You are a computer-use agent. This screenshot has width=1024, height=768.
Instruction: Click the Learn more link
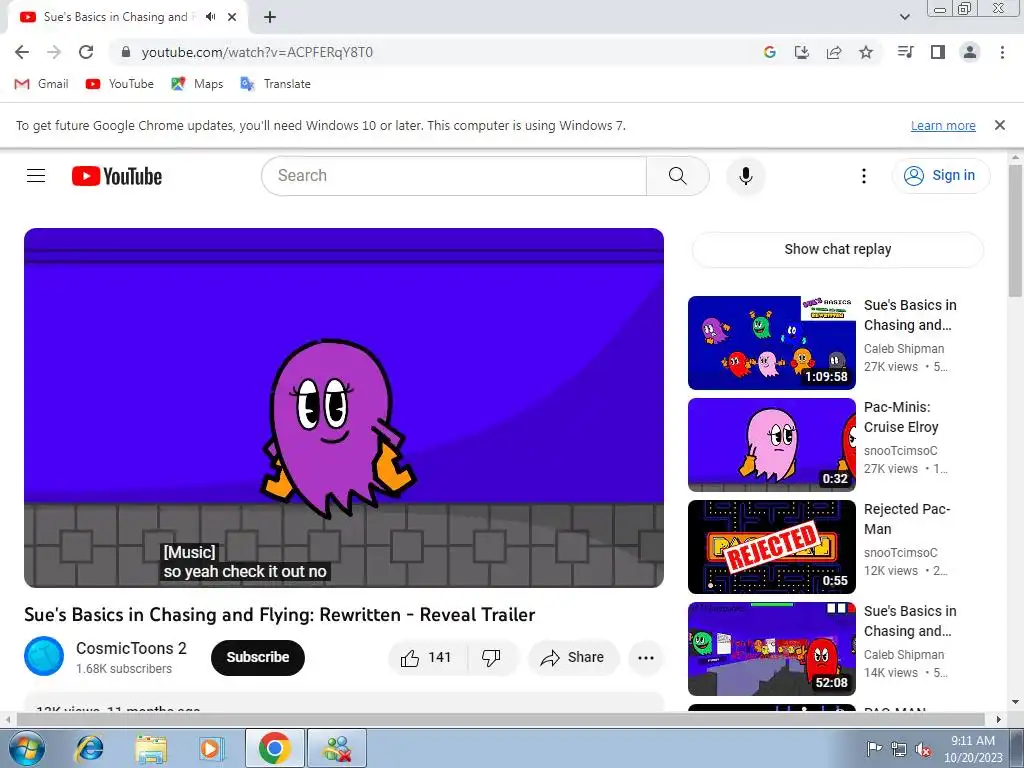coord(943,125)
